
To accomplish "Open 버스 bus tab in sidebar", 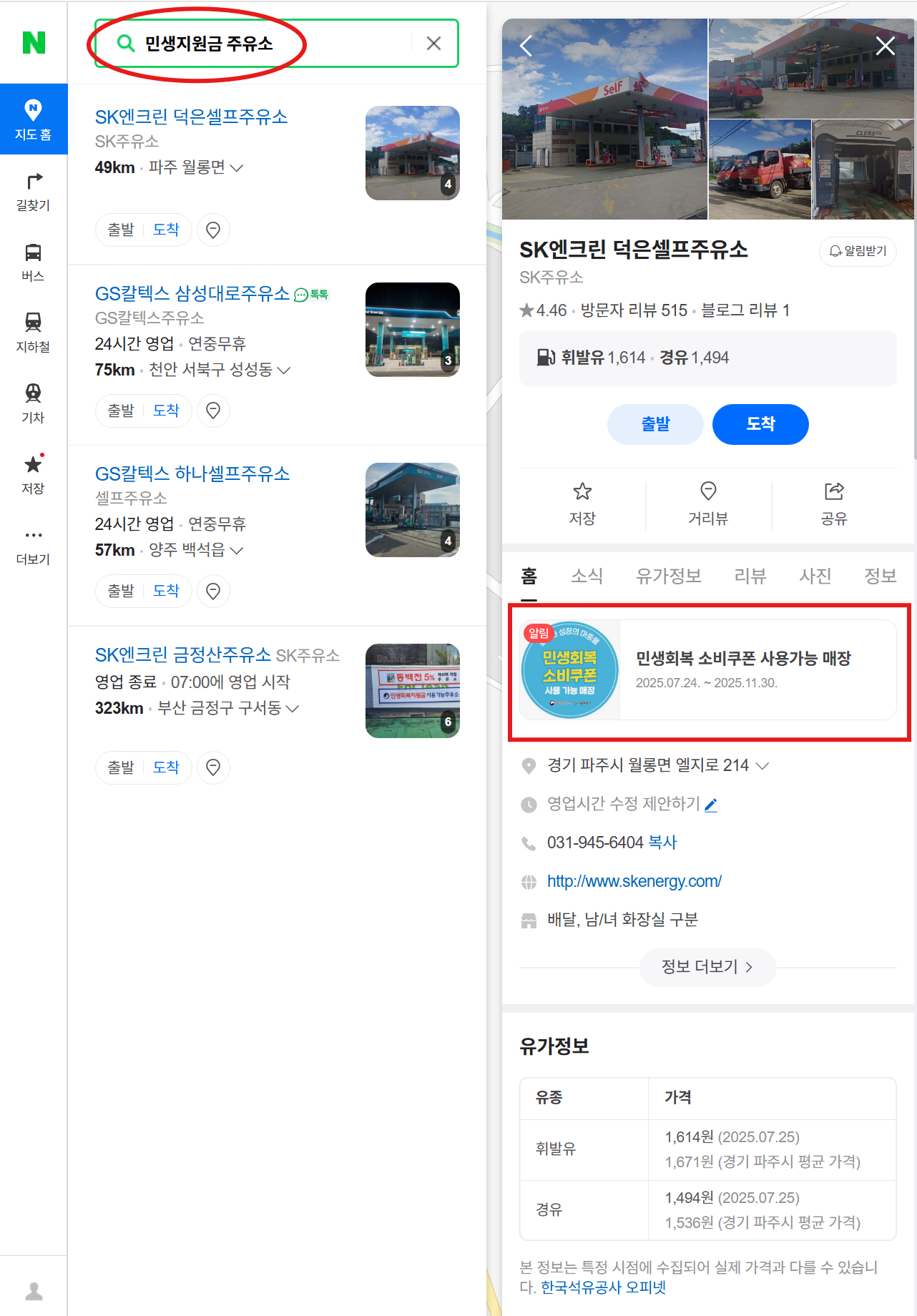I will coord(34,262).
